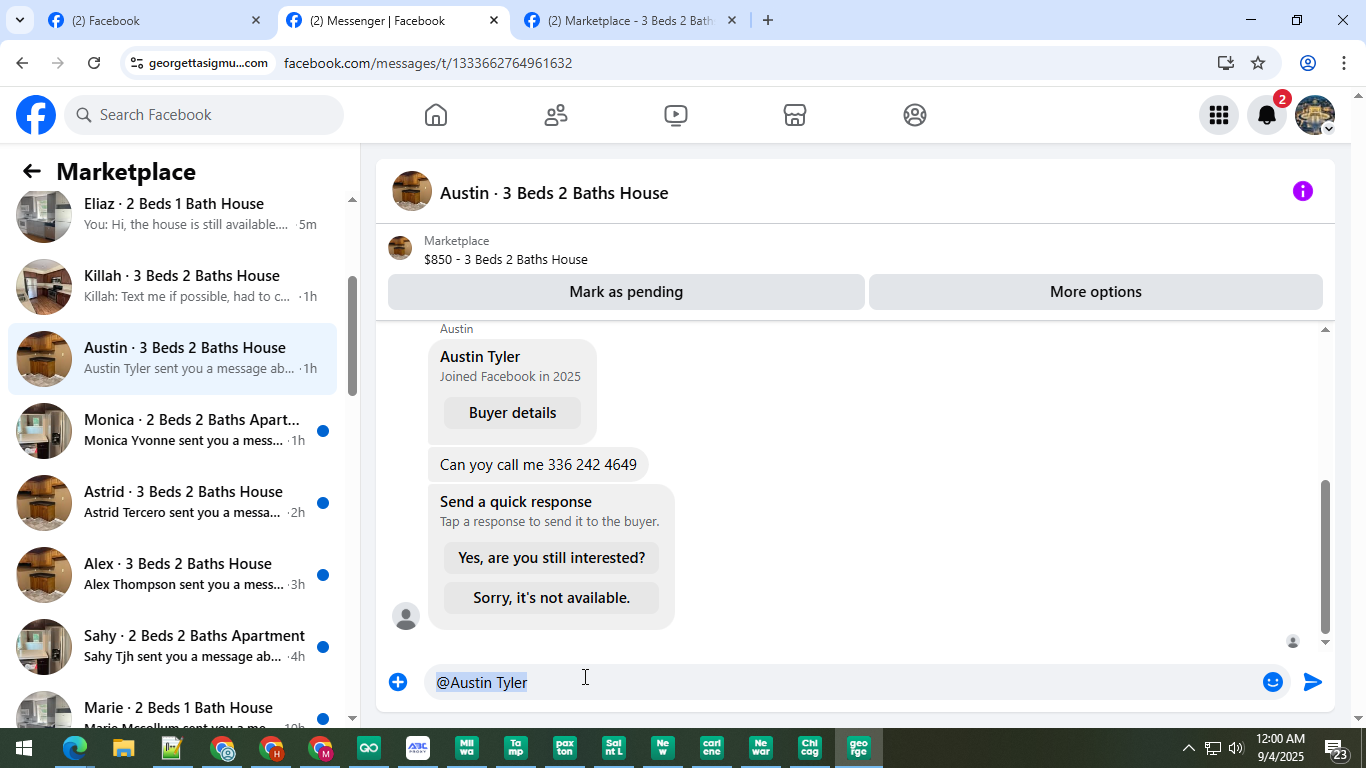Open the Milwa app on the taskbar
This screenshot has width=1366, height=768.
(466, 748)
